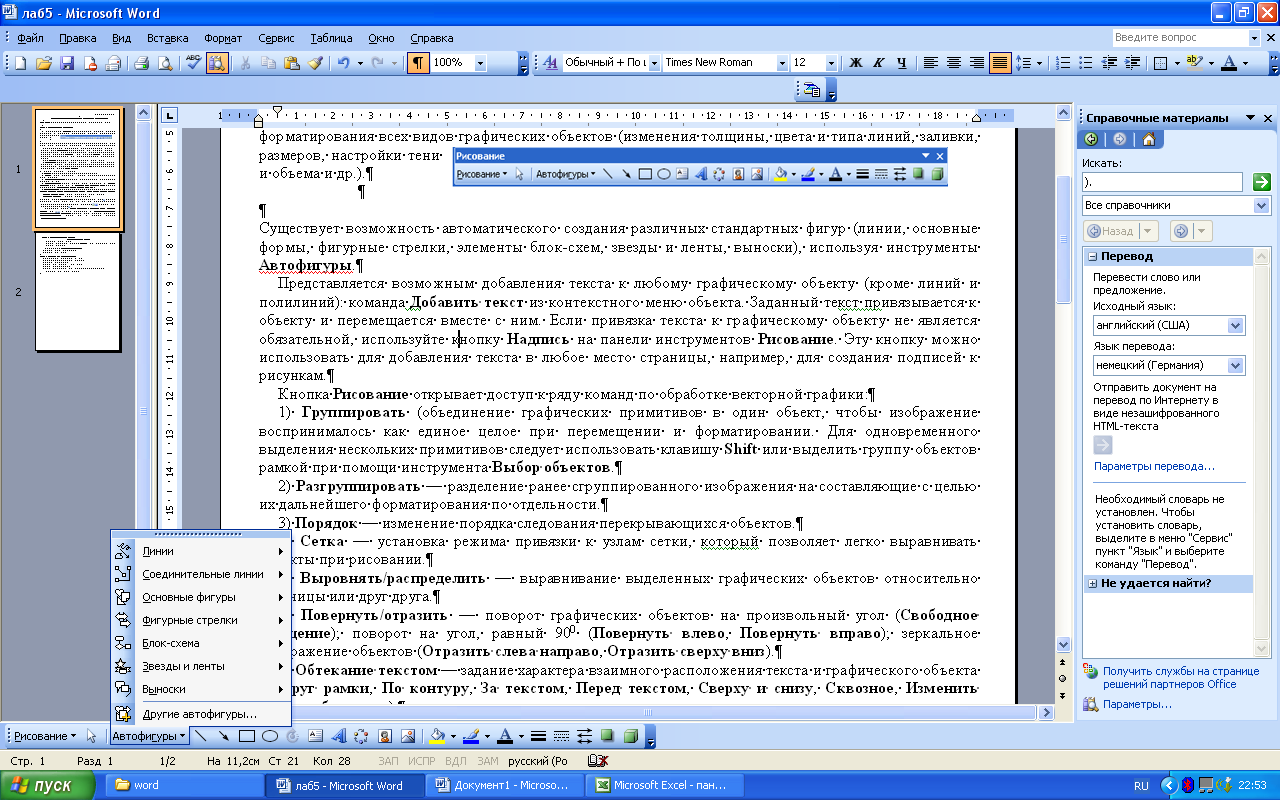Create a new blank document
The image size is (1280, 800).
20,62
